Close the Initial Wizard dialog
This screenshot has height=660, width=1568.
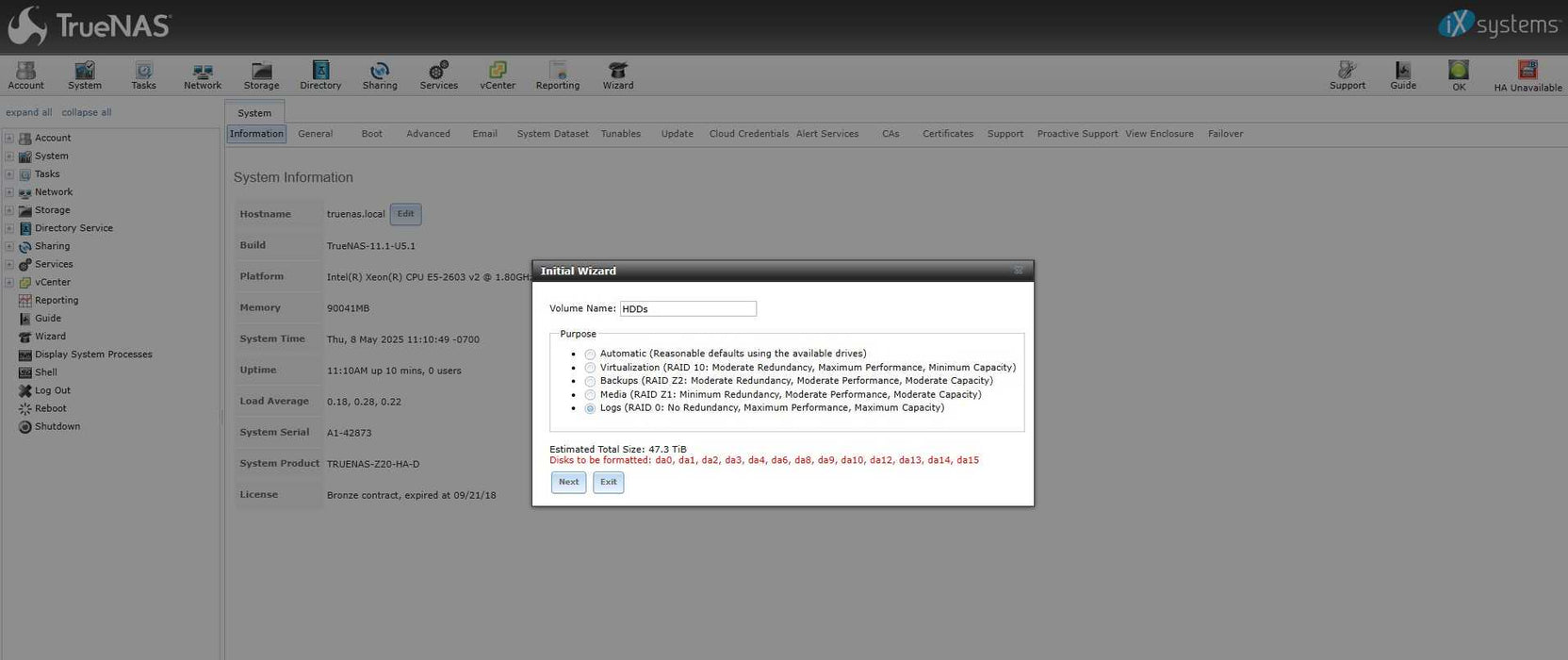[1018, 271]
